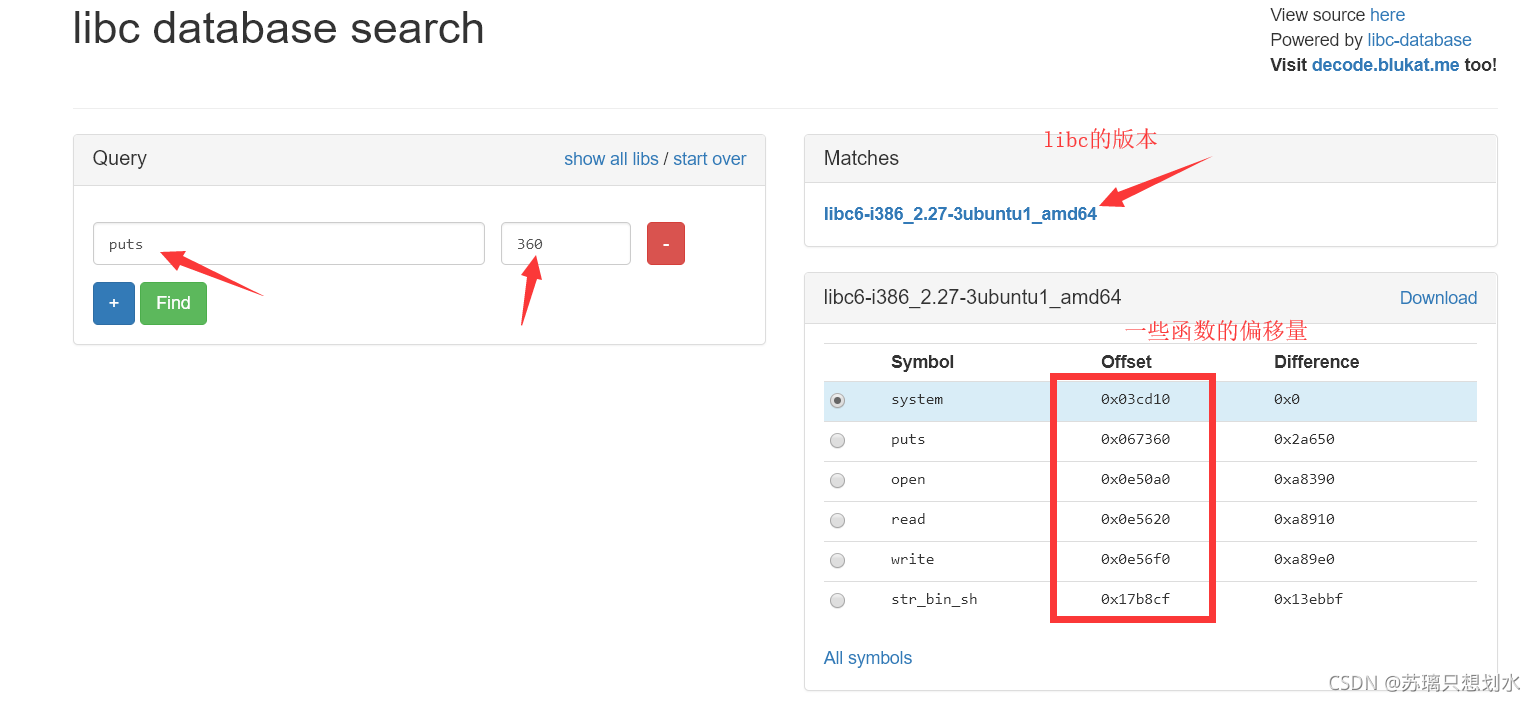The width and height of the screenshot is (1536, 701).
Task: Focus the address field containing 360
Action: pos(566,244)
